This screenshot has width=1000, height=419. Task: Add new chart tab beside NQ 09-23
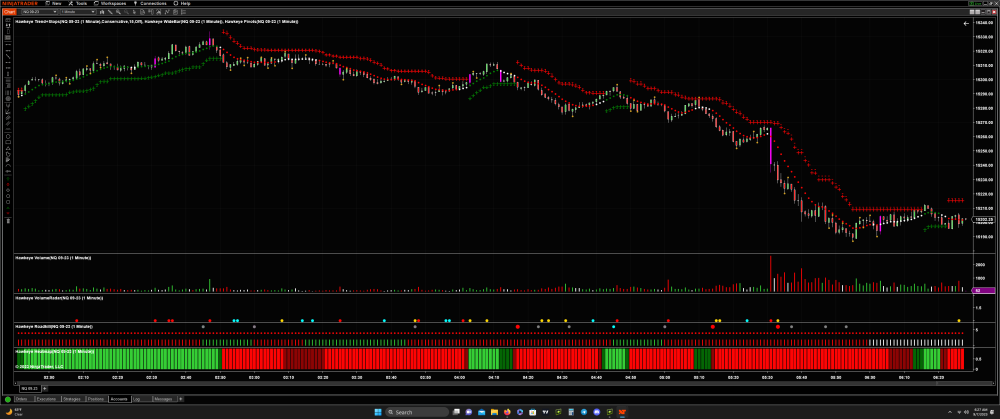44,388
